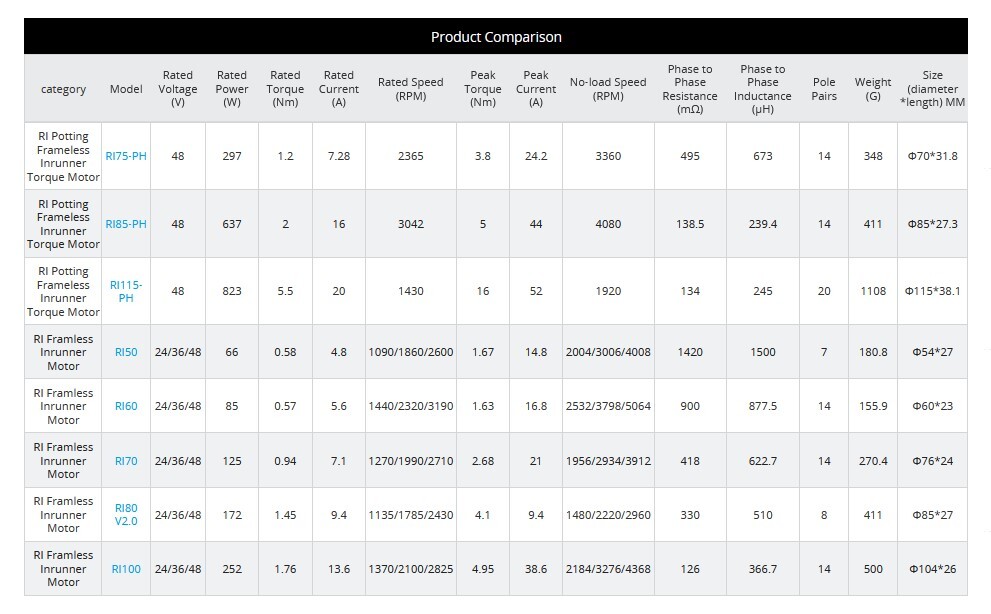Click the Rated Power (W) header
Viewport: 991px width, 614px height.
232,89
